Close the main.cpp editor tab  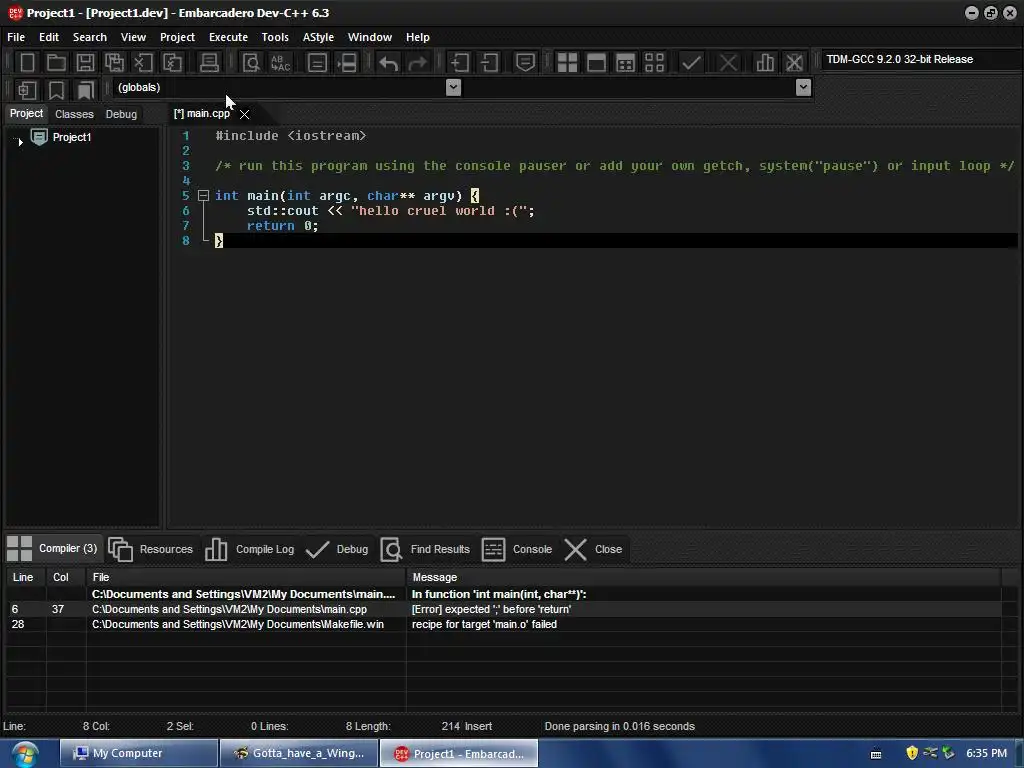[244, 114]
